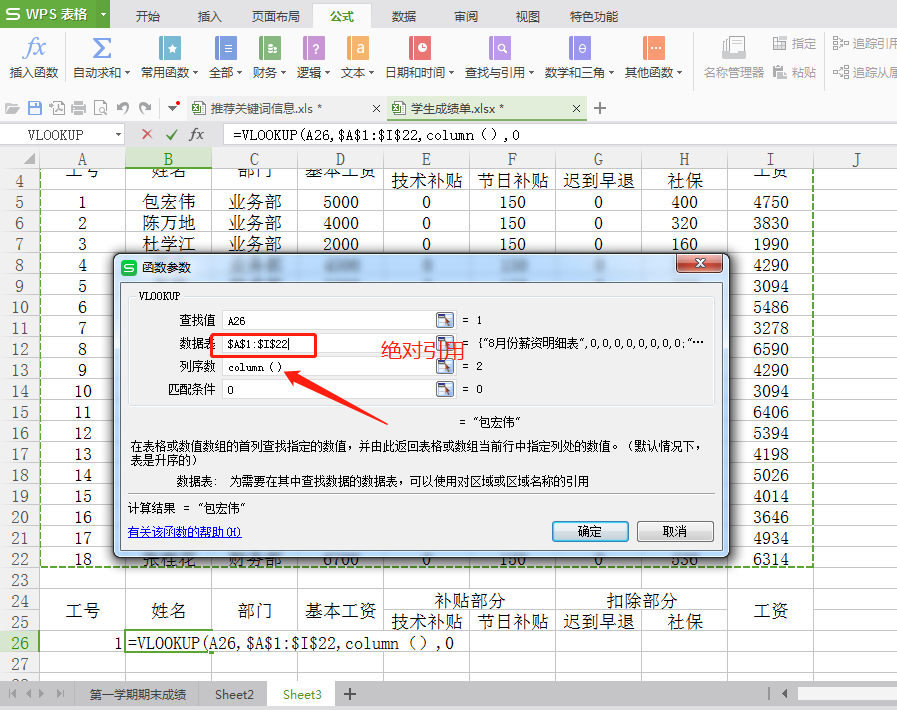This screenshot has width=897, height=710.
Task: Select row 23 header
Action: click(x=19, y=580)
